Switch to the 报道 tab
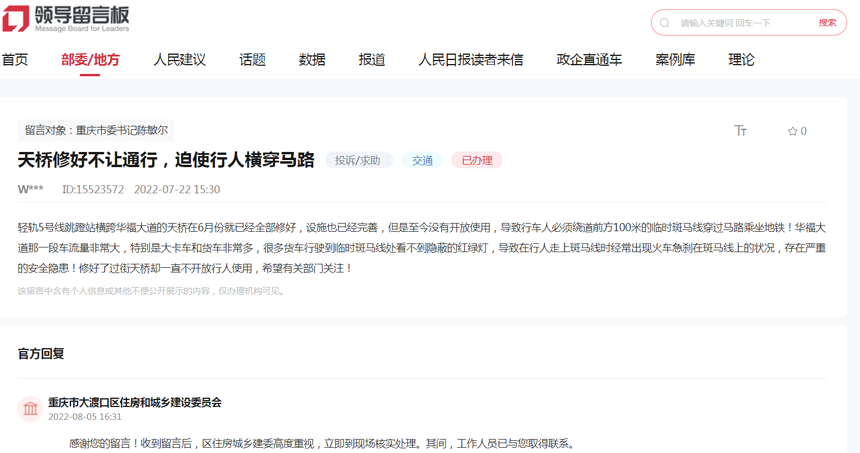Image resolution: width=860 pixels, height=453 pixels. (x=372, y=60)
